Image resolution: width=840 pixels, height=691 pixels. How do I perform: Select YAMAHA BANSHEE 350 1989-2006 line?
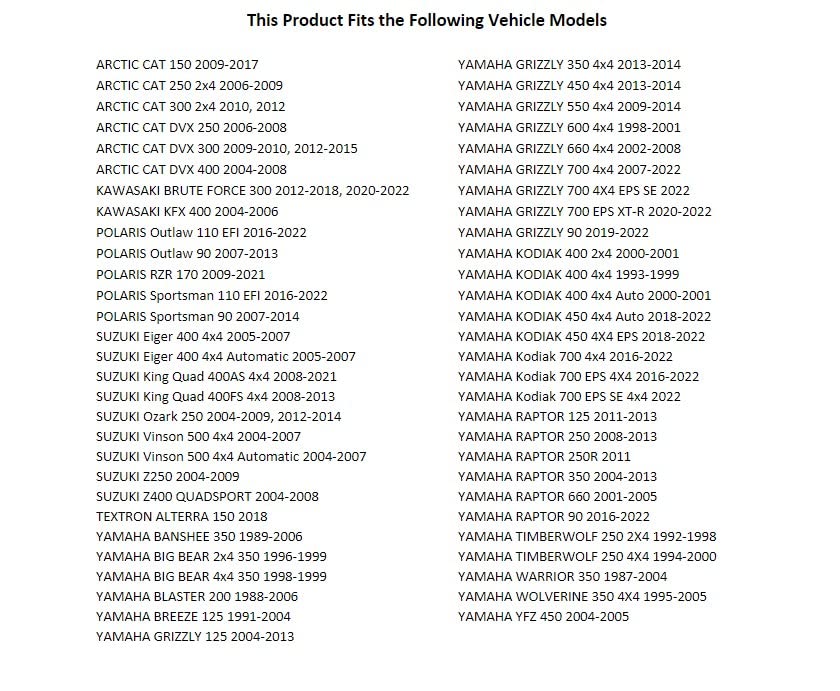point(199,537)
